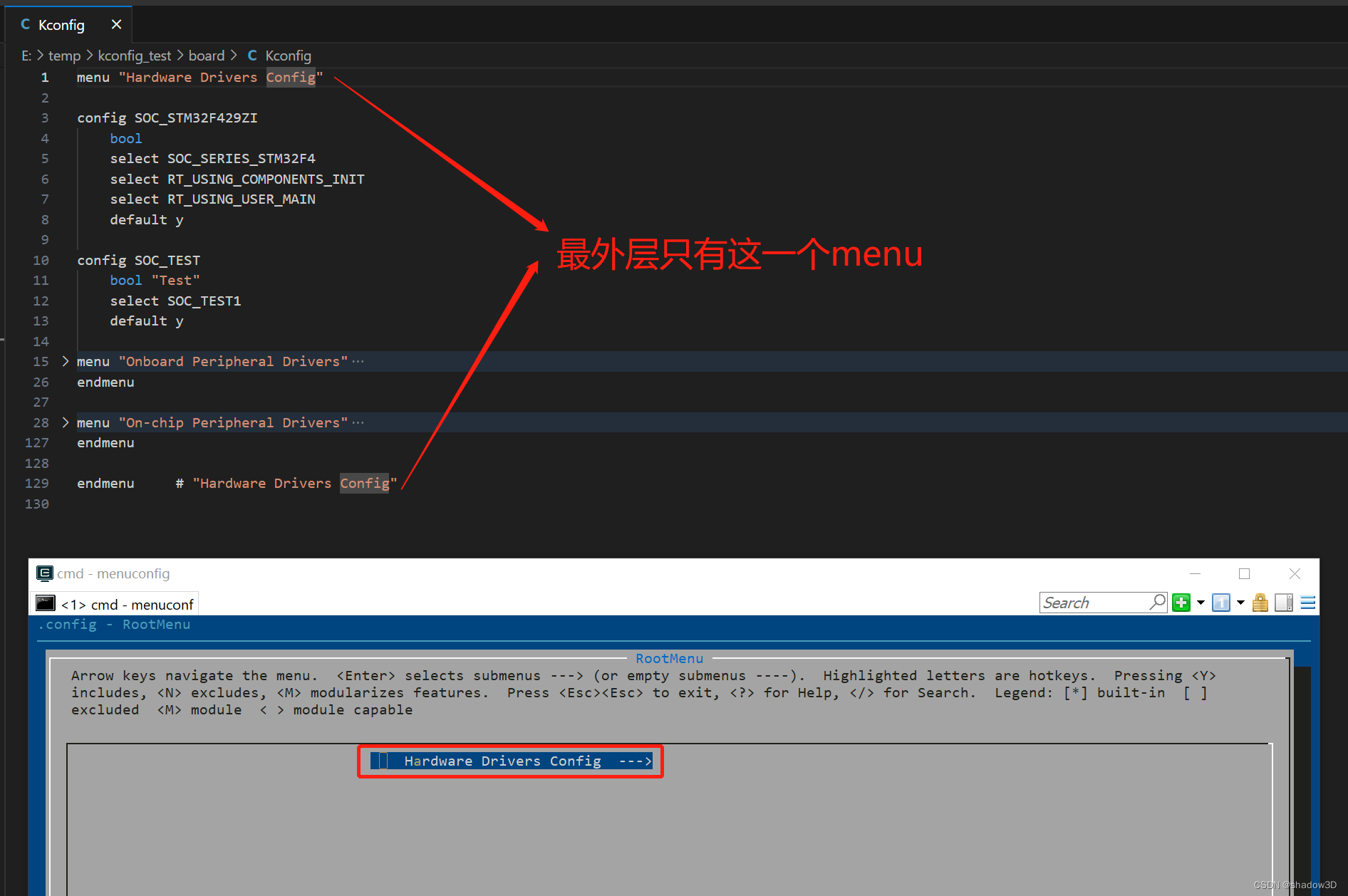
Task: Expand the folded "Onboard Peripheral Drivers" menu block
Action: tap(65, 361)
